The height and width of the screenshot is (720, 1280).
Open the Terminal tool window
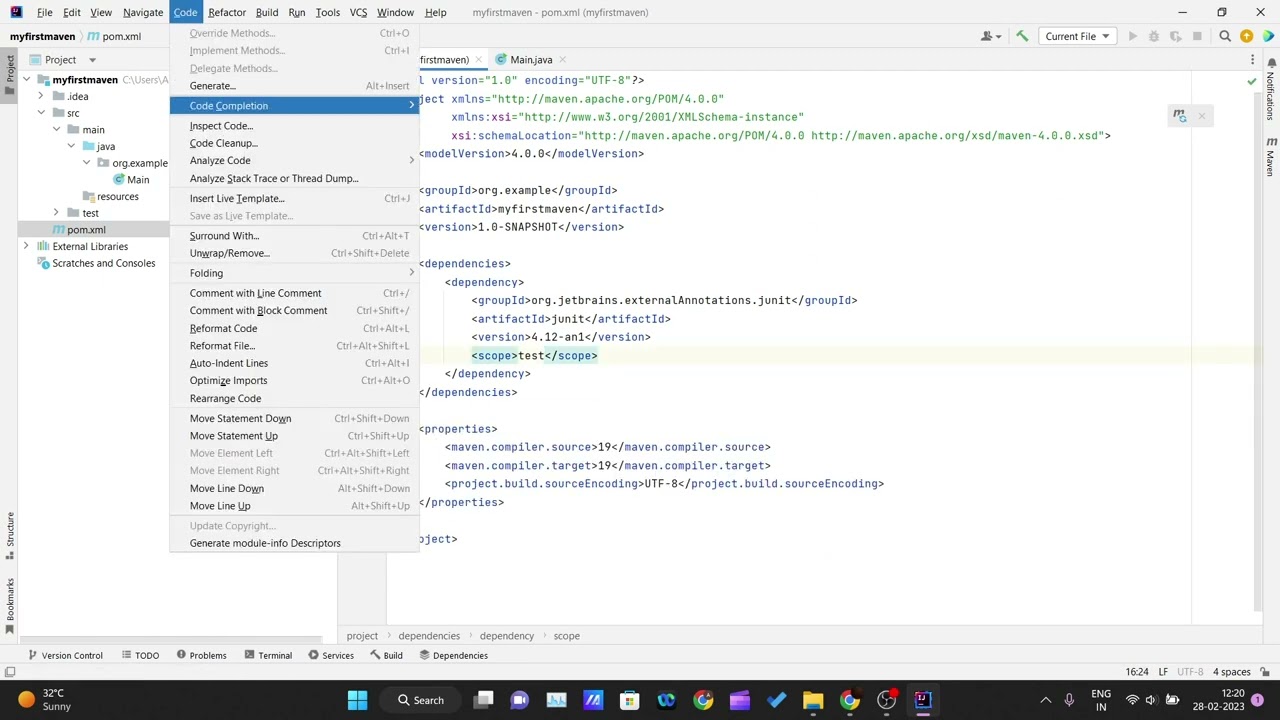[268, 655]
